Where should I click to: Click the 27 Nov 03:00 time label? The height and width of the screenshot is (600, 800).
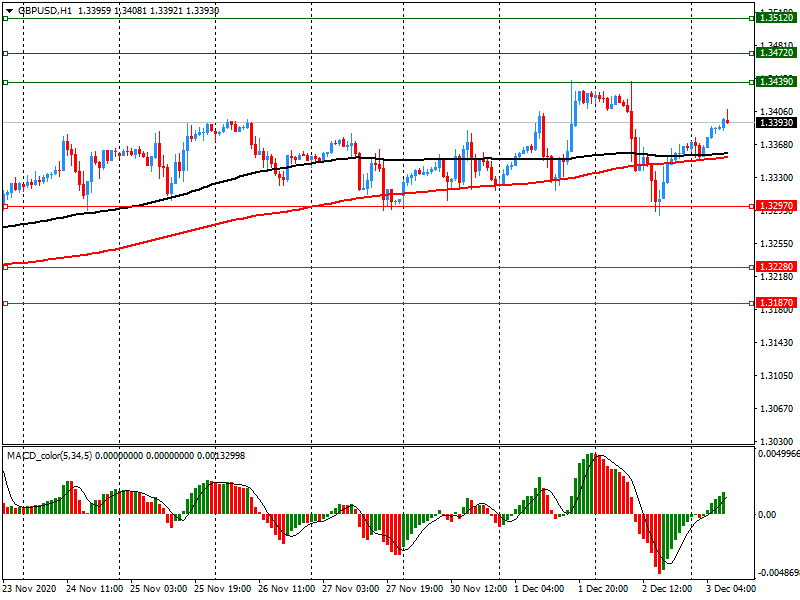[x=351, y=589]
